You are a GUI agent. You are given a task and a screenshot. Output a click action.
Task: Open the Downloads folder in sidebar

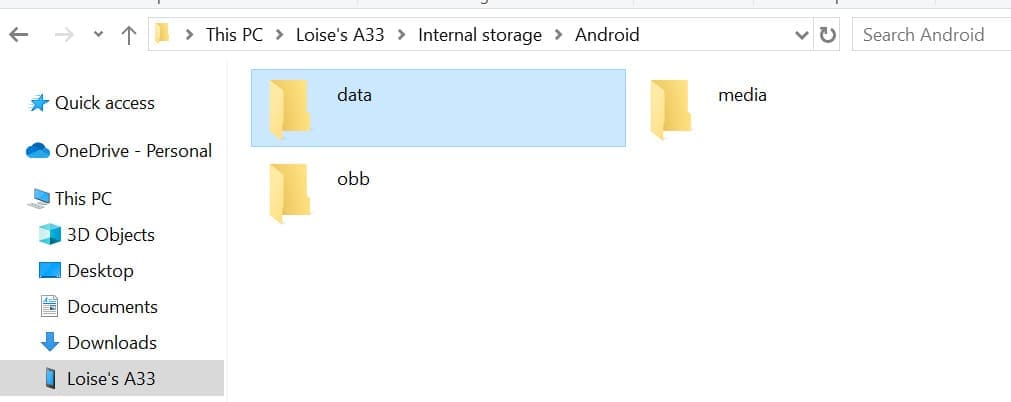pos(98,343)
